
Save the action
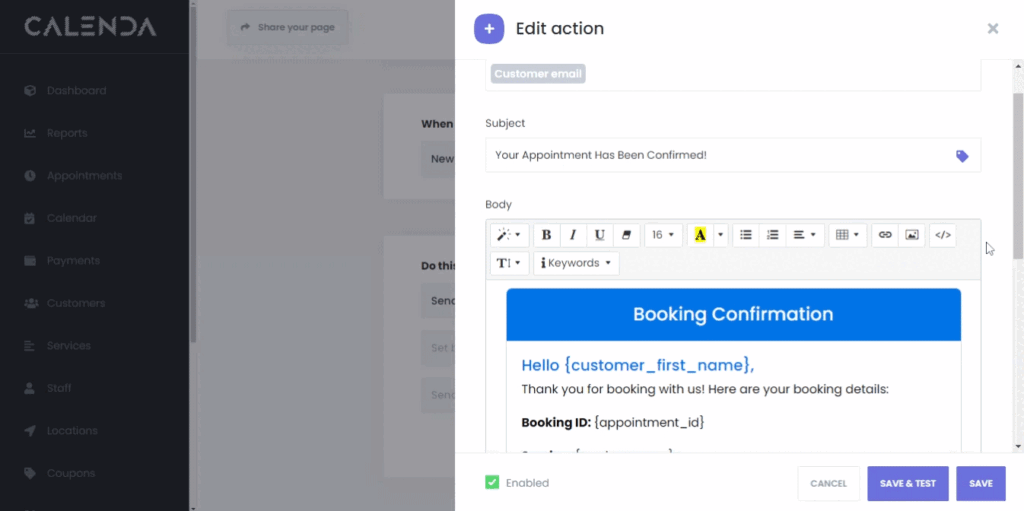981,484
